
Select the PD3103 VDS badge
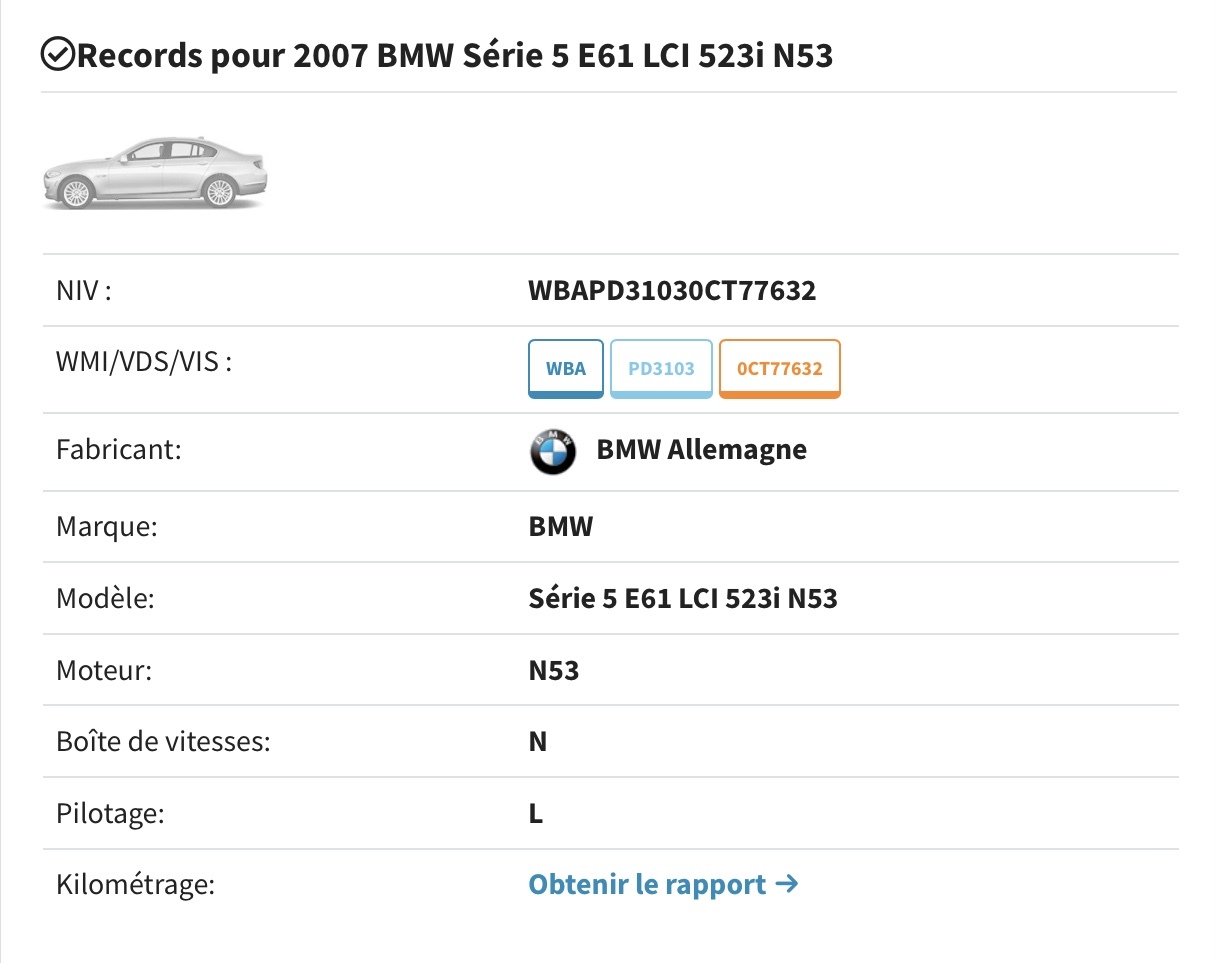tap(661, 369)
